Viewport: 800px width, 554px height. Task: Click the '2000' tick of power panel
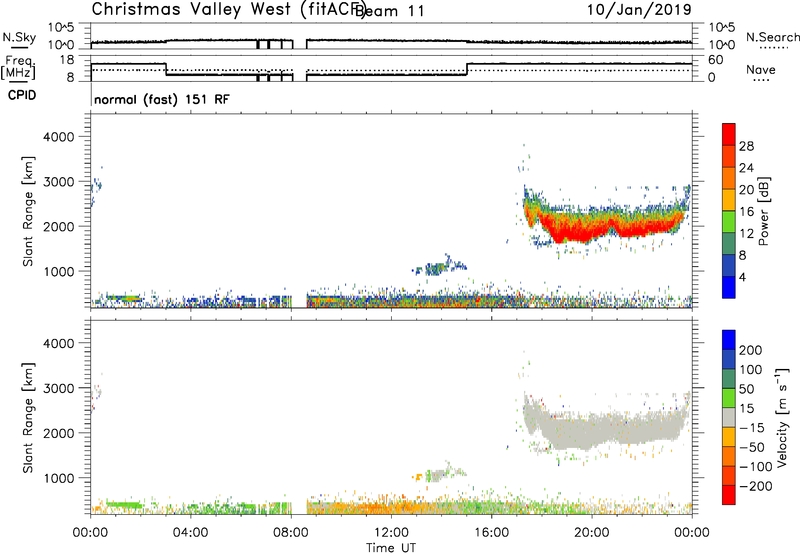click(59, 226)
